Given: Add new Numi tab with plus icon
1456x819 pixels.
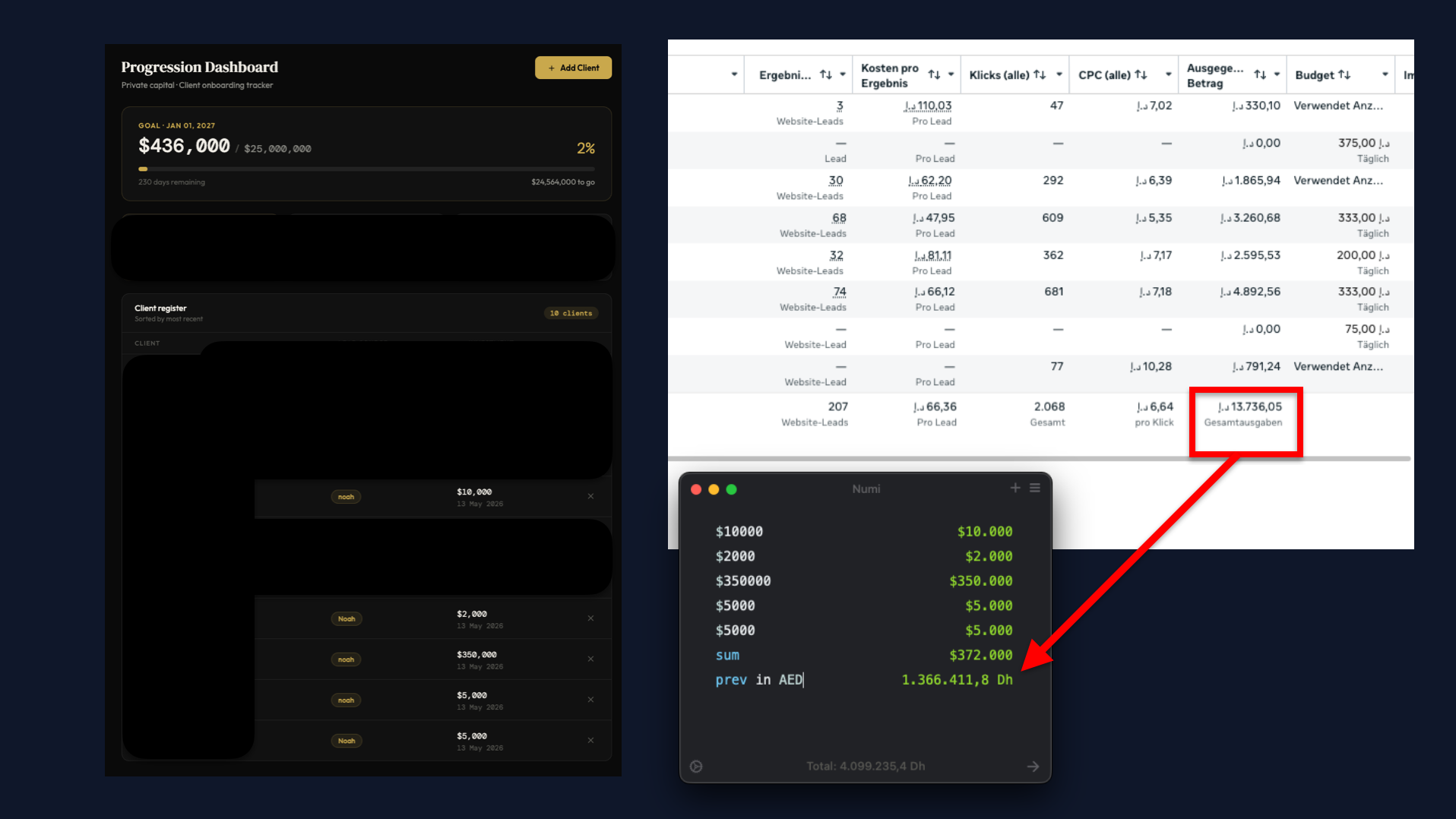Looking at the screenshot, I should click(1015, 488).
